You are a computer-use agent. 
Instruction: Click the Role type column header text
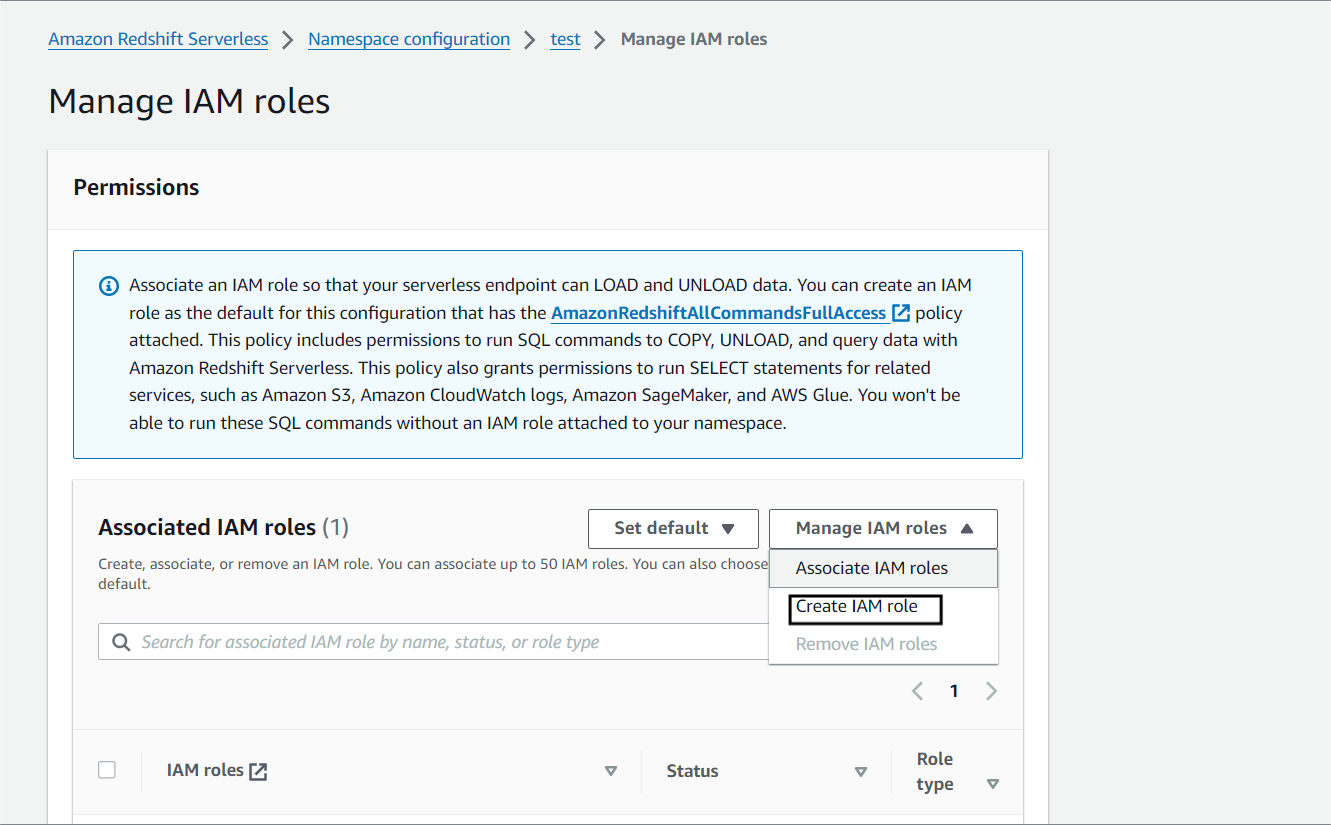(935, 771)
